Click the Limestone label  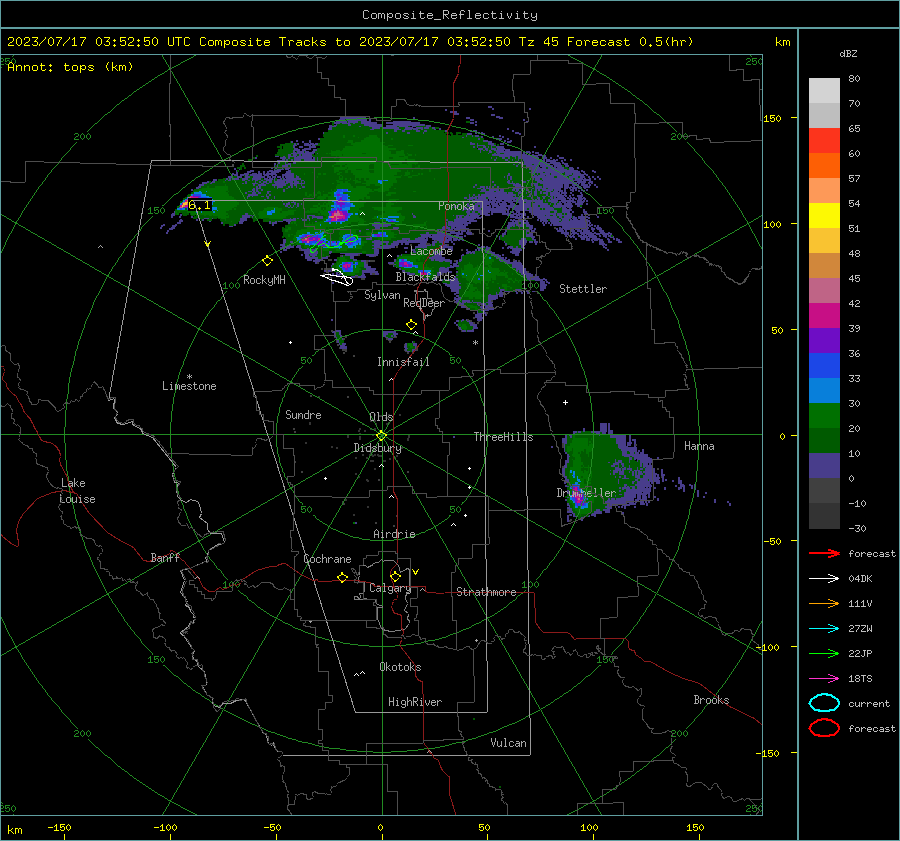click(189, 386)
